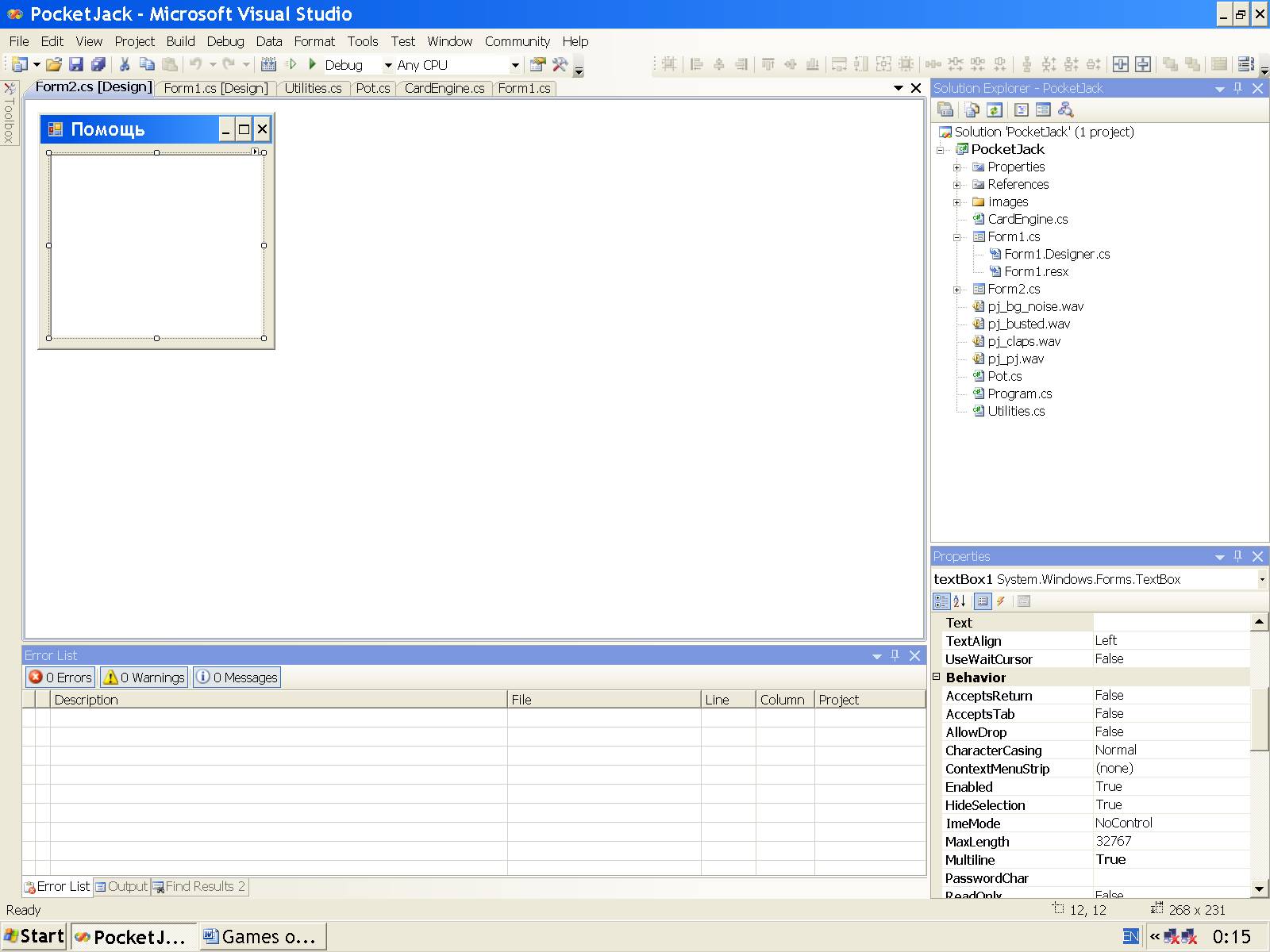The height and width of the screenshot is (952, 1270).
Task: Click the Properties grid scroll-down arrow
Action: pos(1259,889)
